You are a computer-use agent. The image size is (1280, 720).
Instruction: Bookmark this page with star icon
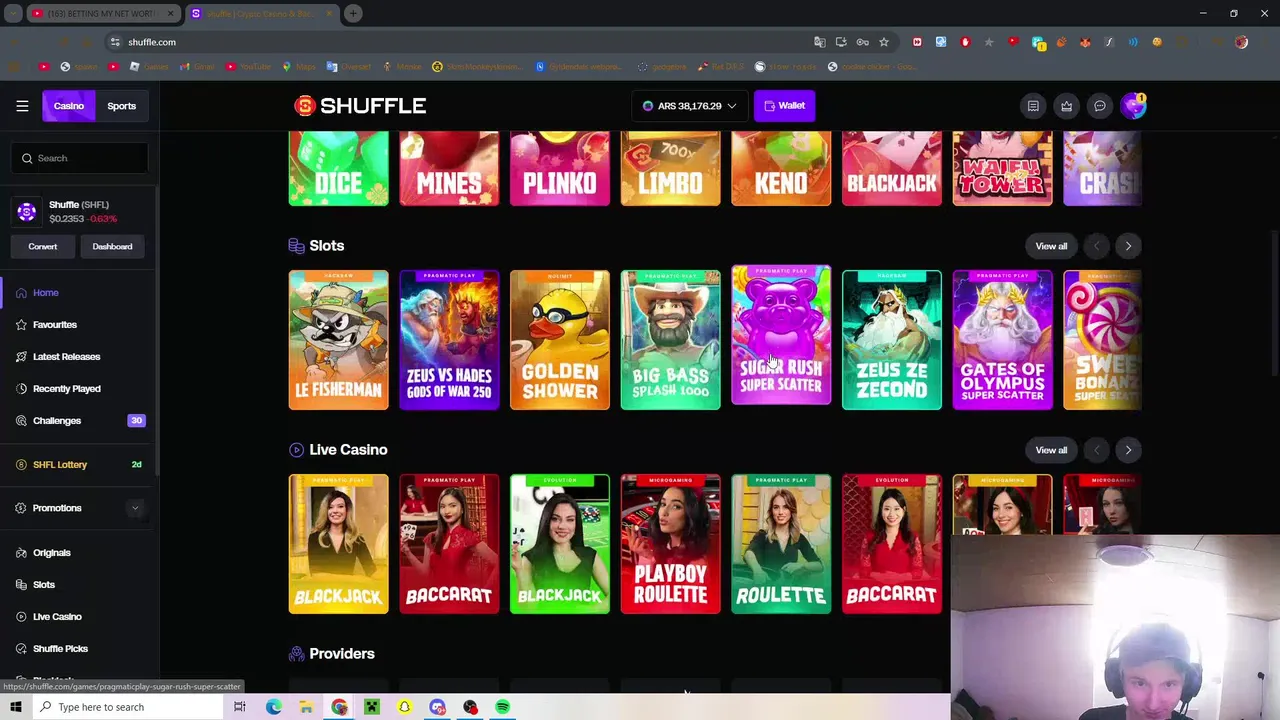tap(883, 42)
